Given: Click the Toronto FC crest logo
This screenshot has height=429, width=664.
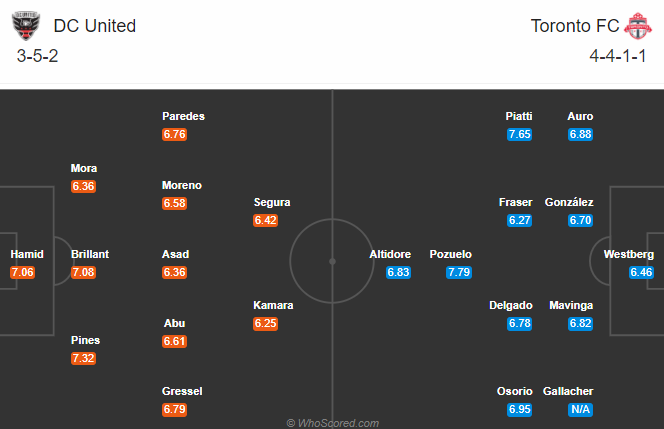Looking at the screenshot, I should tap(638, 26).
